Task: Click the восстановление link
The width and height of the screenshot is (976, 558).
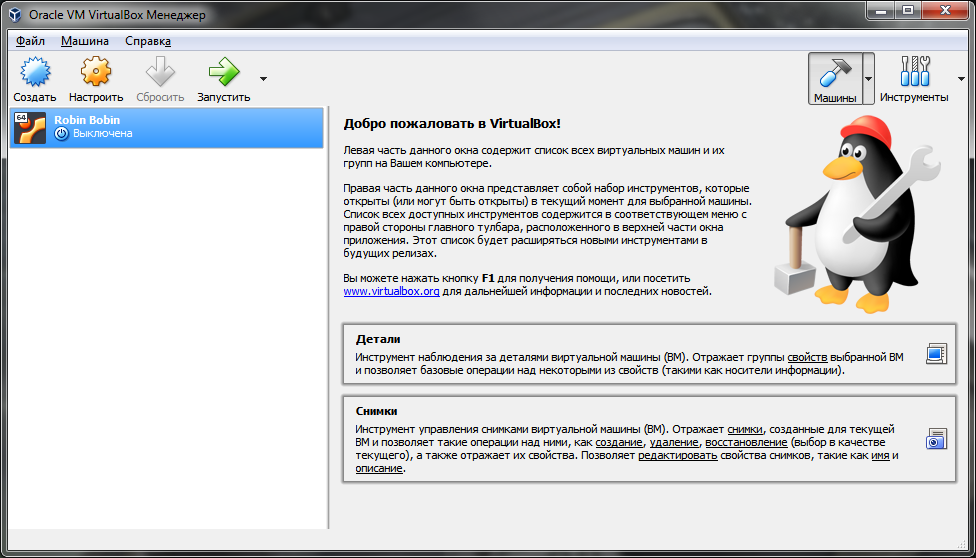Action: (747, 443)
